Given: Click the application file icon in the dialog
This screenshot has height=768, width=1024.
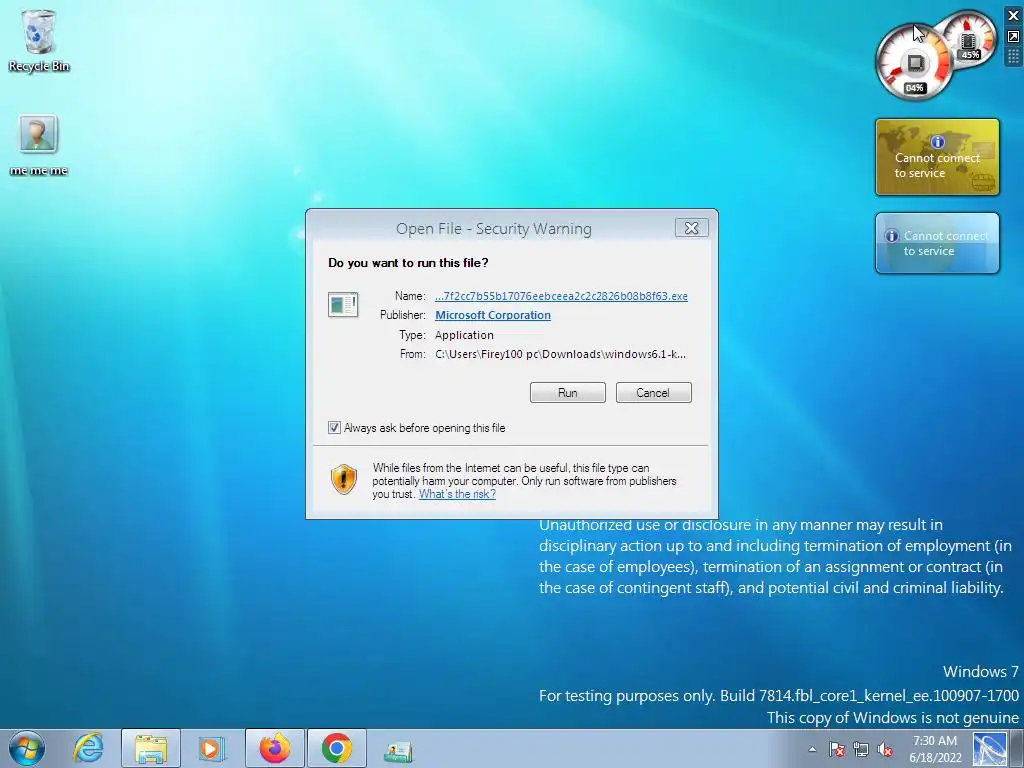Looking at the screenshot, I should point(343,305).
